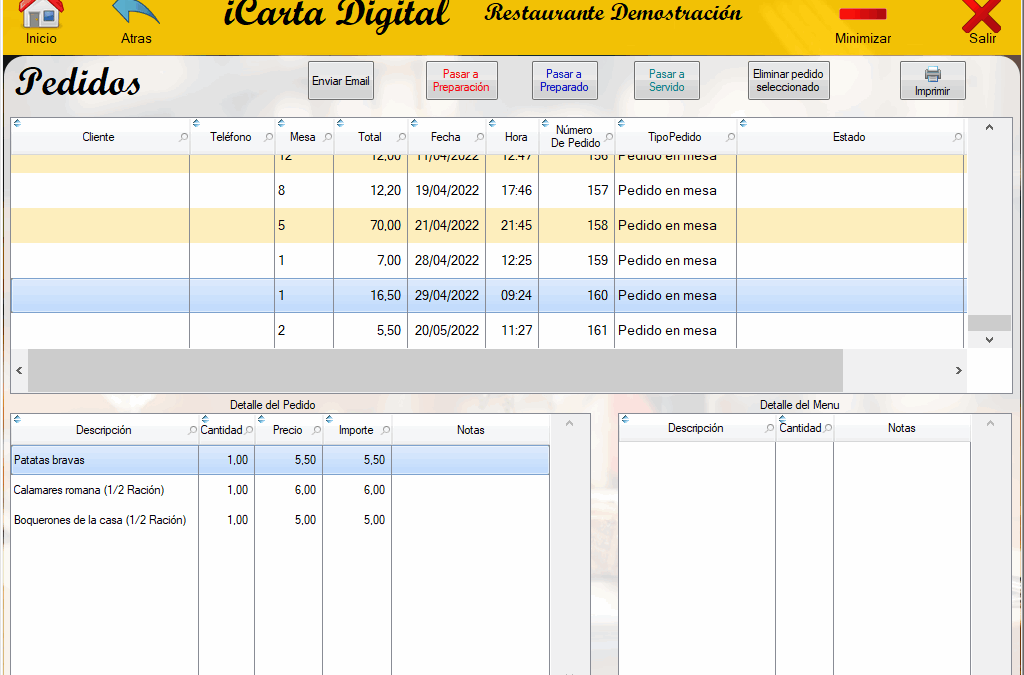The height and width of the screenshot is (675, 1024).
Task: Filter arrow above Precio column
Action: [x=261, y=418]
